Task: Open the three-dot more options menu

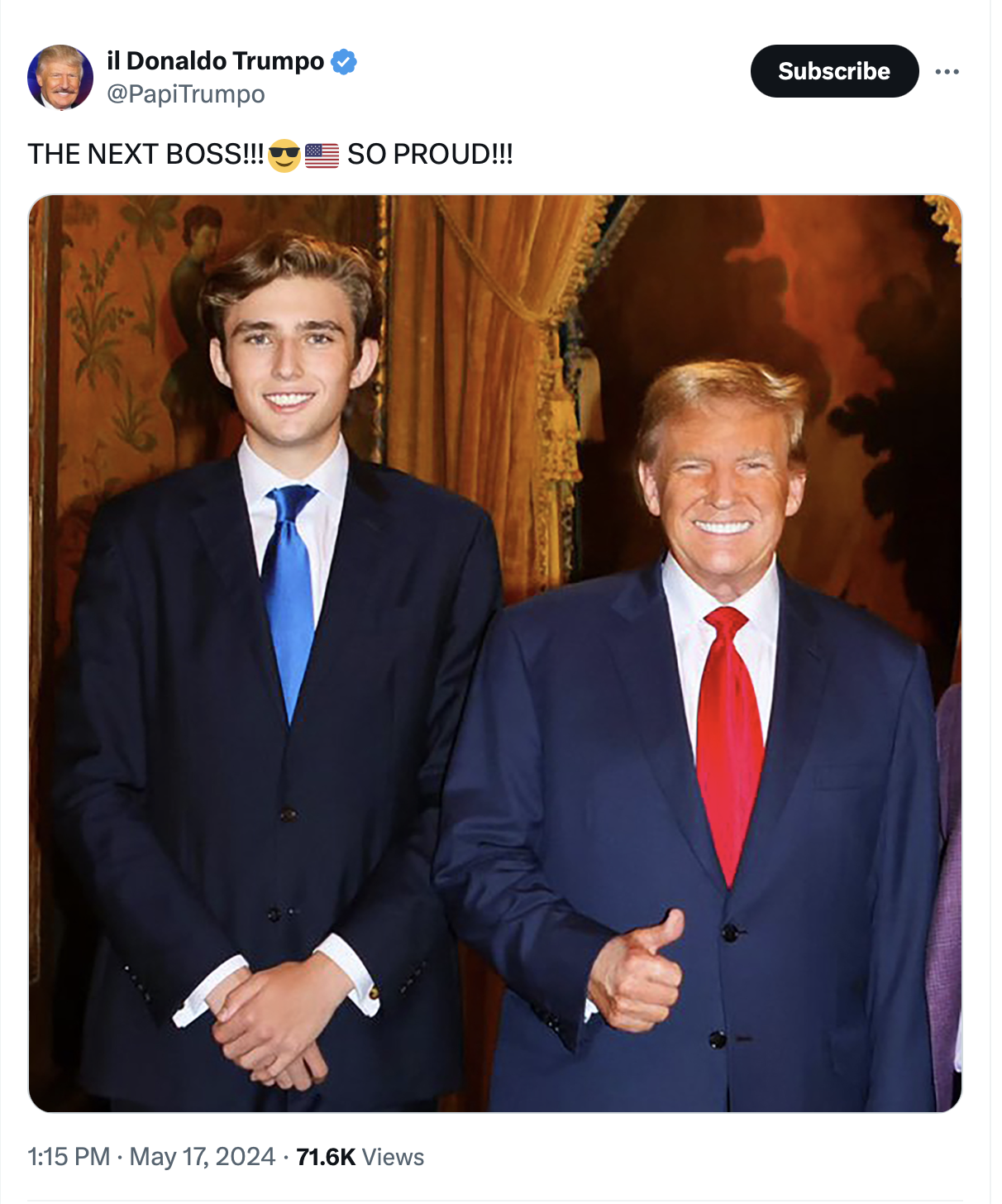Action: 947,72
